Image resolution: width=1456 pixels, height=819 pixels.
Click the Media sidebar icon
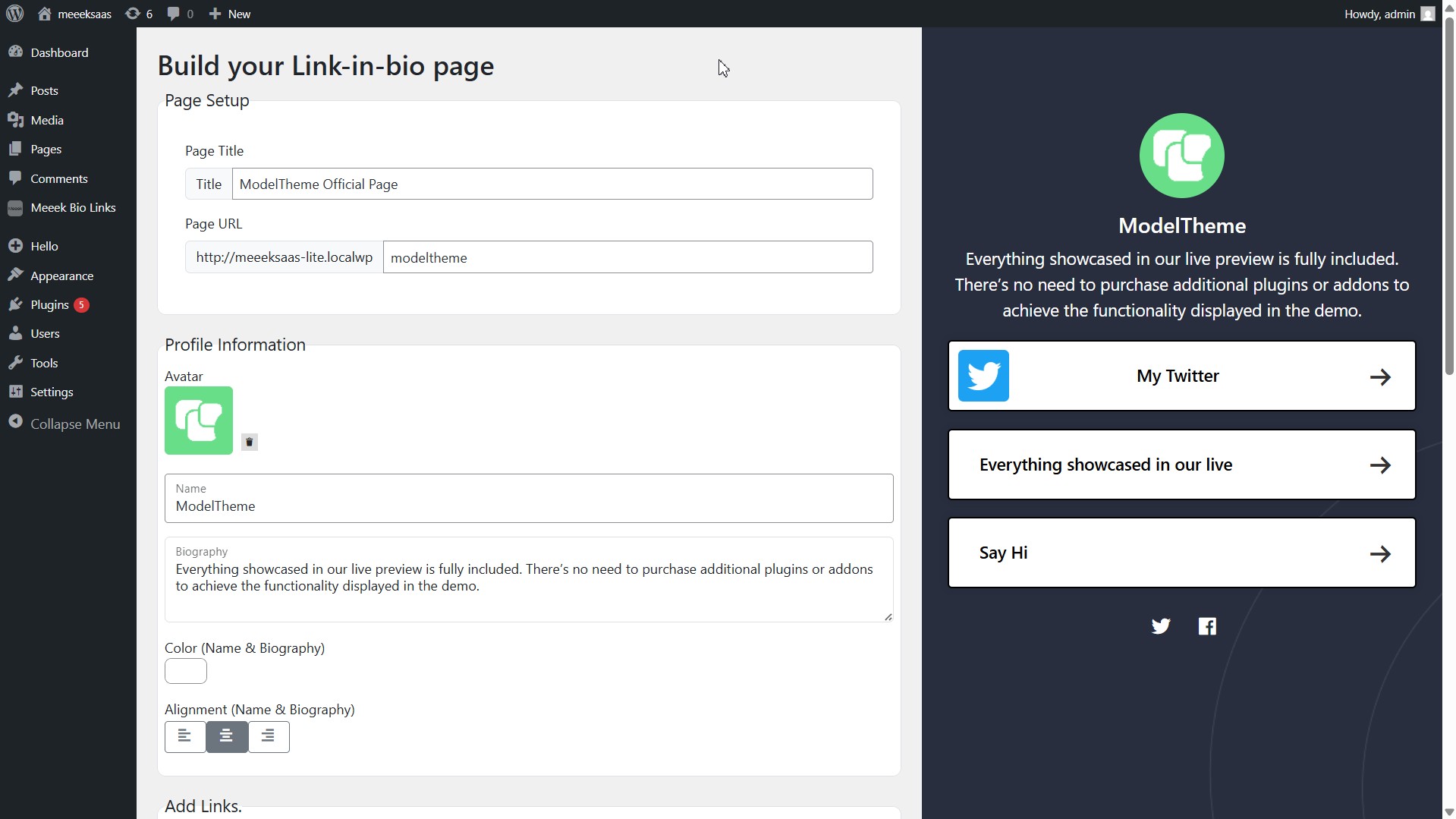[15, 119]
